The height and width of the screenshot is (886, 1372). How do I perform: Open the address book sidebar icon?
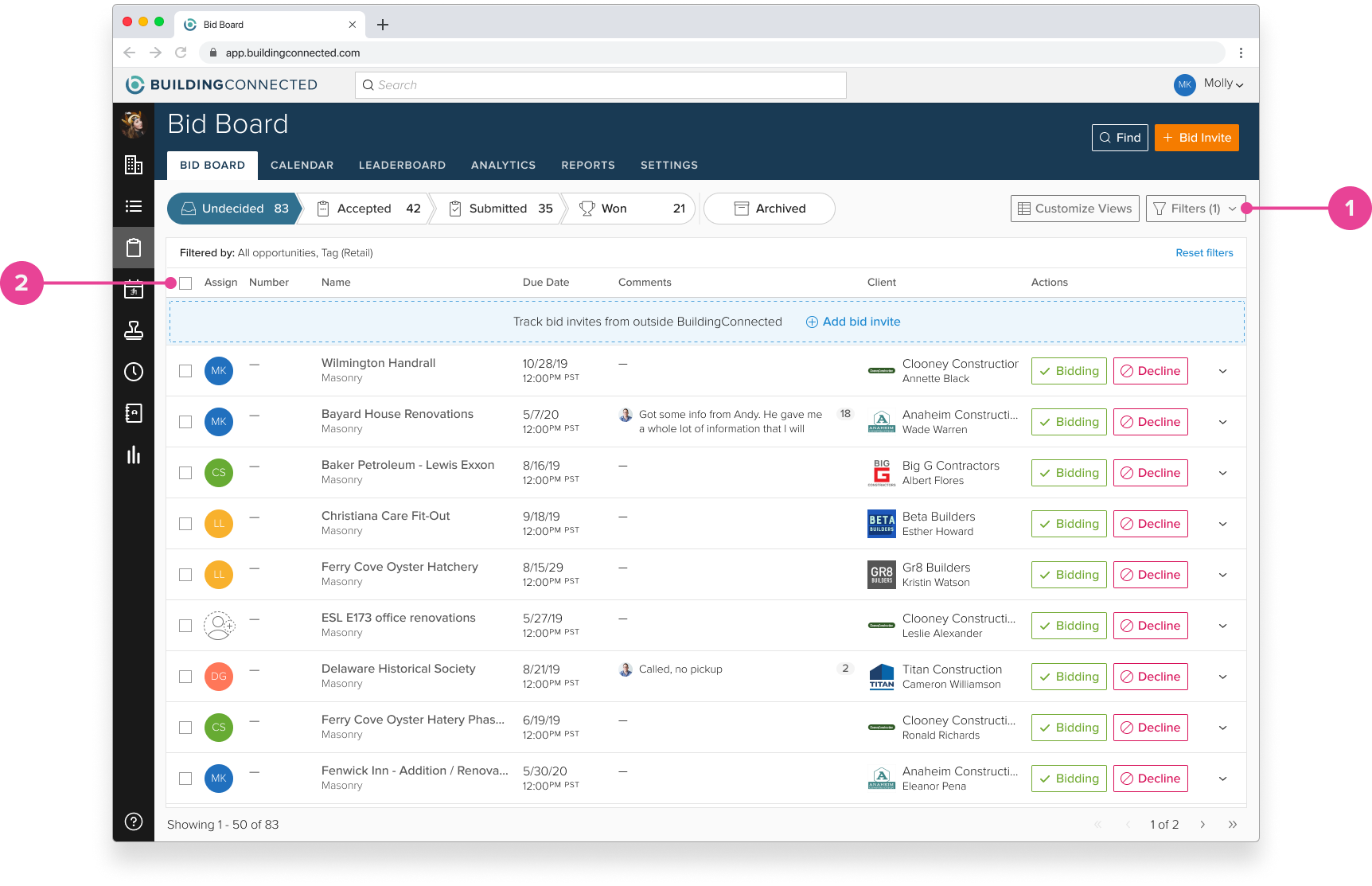click(x=134, y=413)
